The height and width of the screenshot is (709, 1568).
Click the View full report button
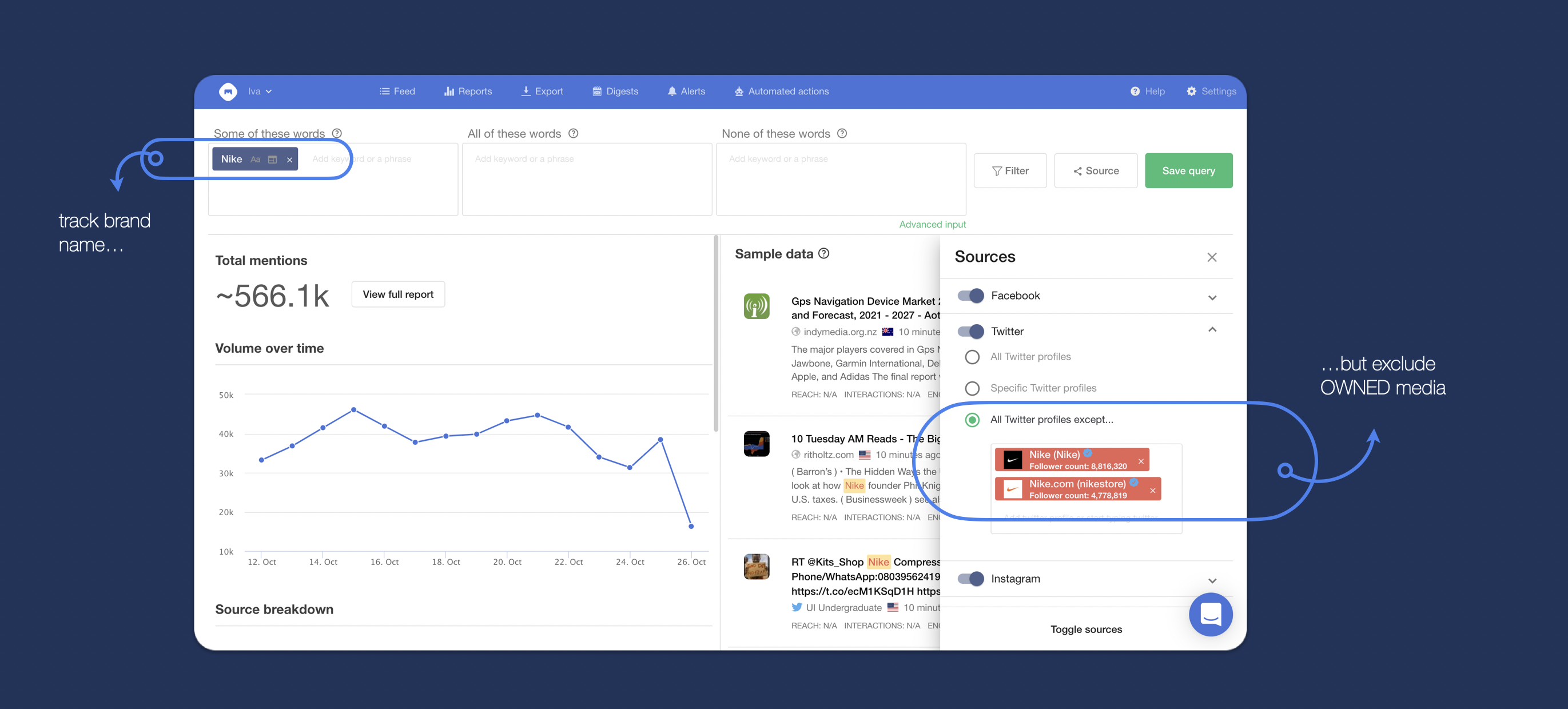(x=397, y=294)
